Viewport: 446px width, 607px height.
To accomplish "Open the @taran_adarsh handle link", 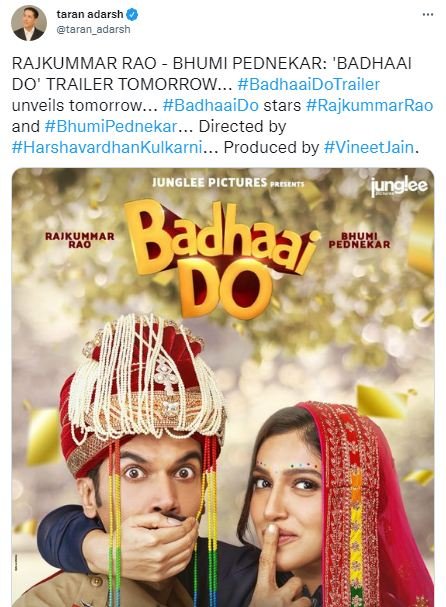I will [93, 29].
